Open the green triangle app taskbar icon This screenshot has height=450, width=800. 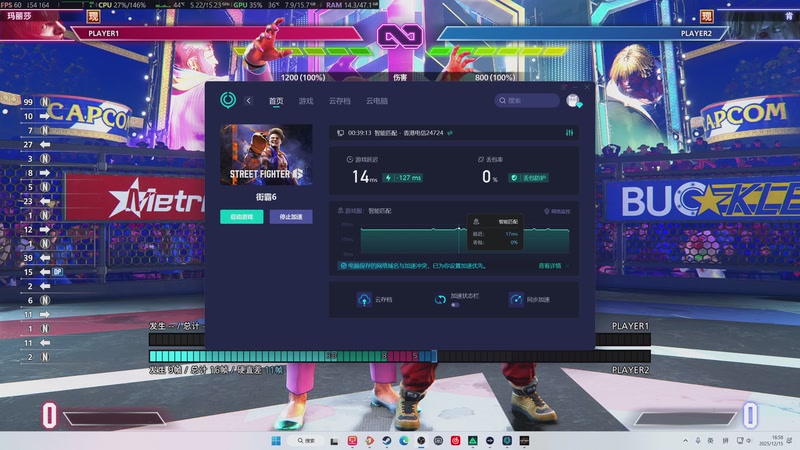point(472,440)
